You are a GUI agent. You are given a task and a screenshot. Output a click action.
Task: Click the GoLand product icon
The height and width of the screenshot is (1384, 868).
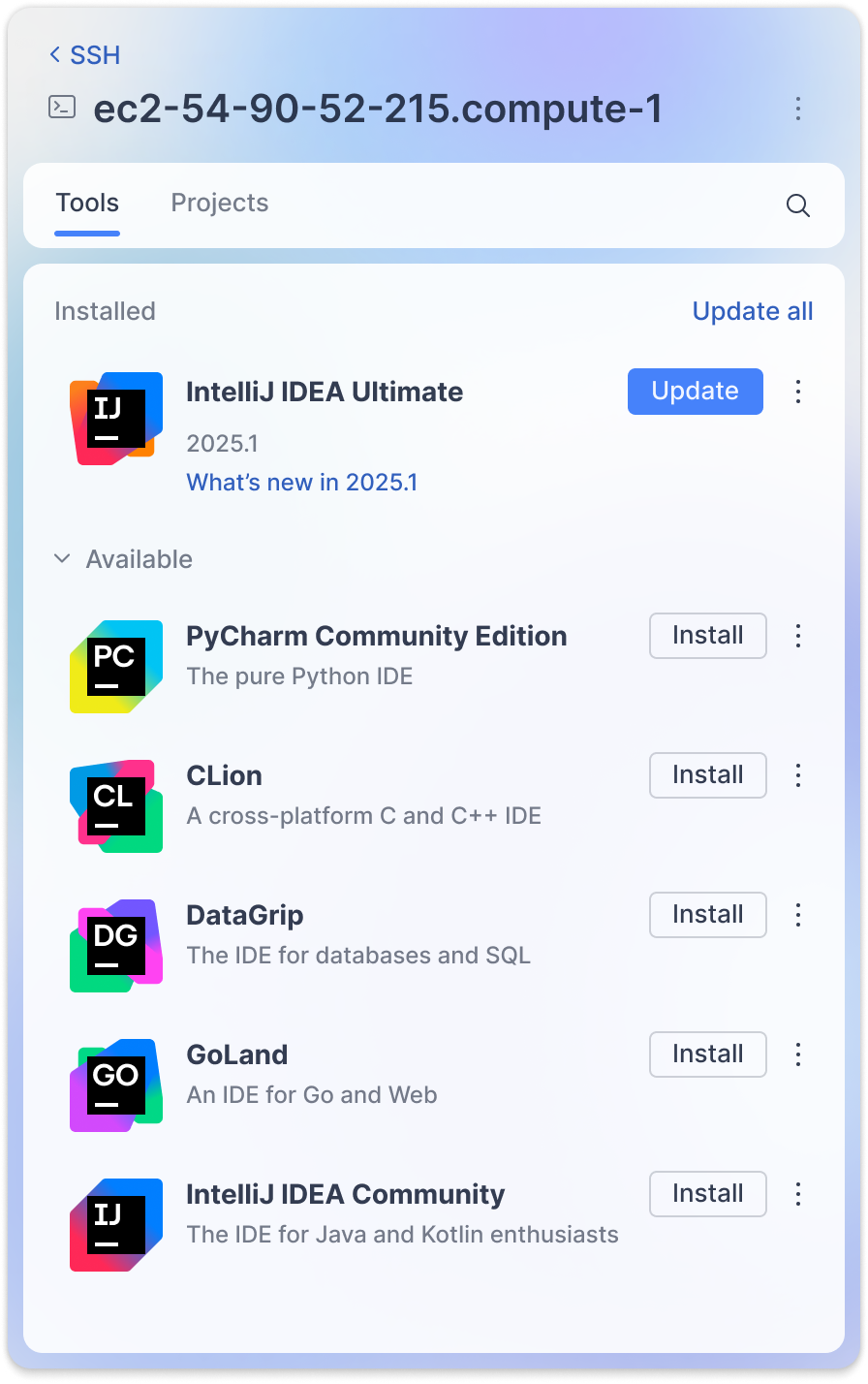coord(116,1085)
